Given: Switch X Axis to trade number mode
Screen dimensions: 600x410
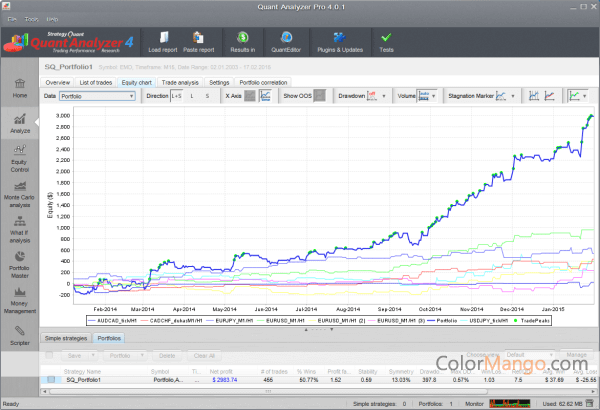Looking at the screenshot, I should pyautogui.click(x=250, y=96).
